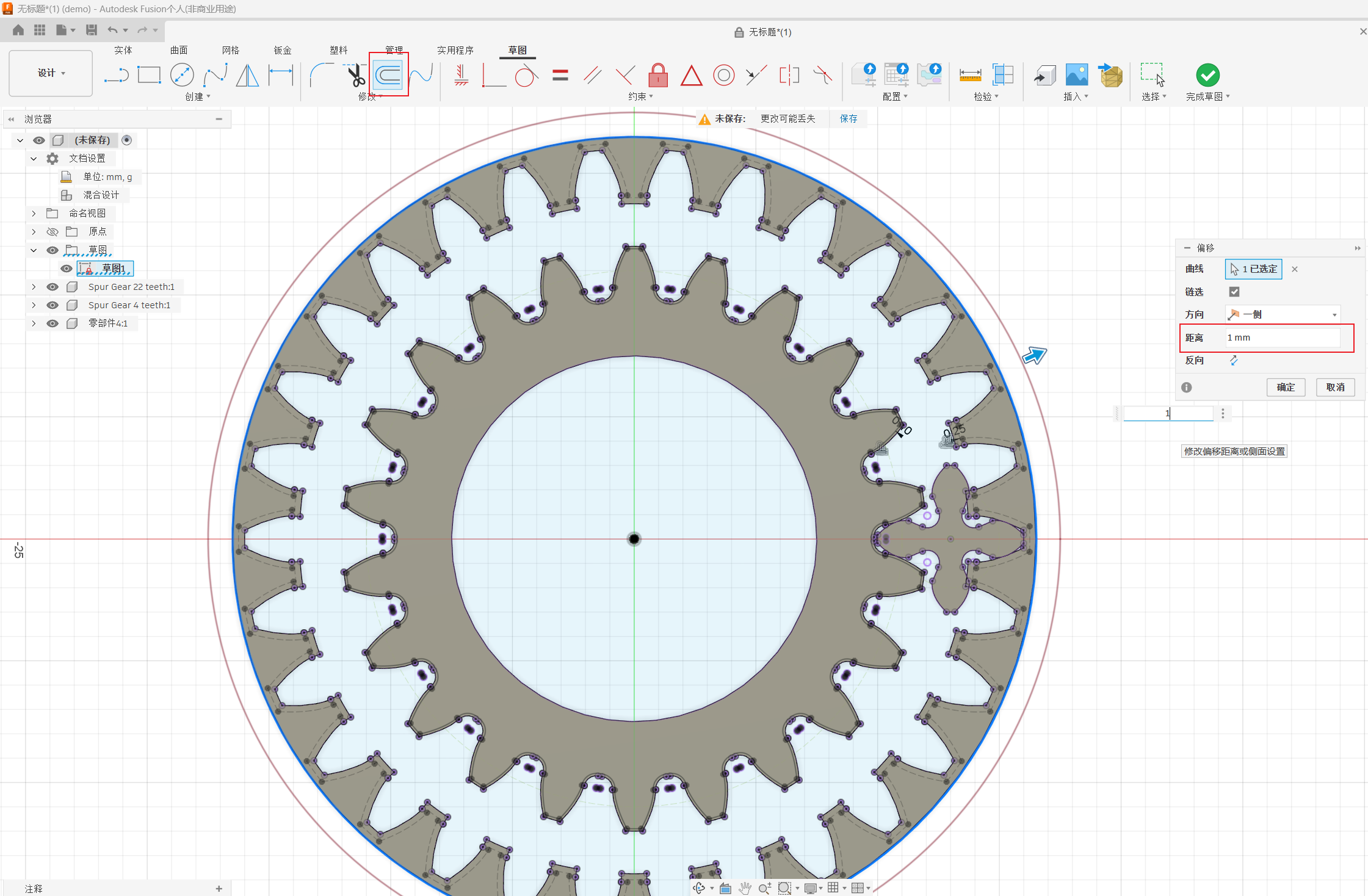Clear the 曲线 selection with X
The height and width of the screenshot is (896, 1368).
coord(1295,269)
